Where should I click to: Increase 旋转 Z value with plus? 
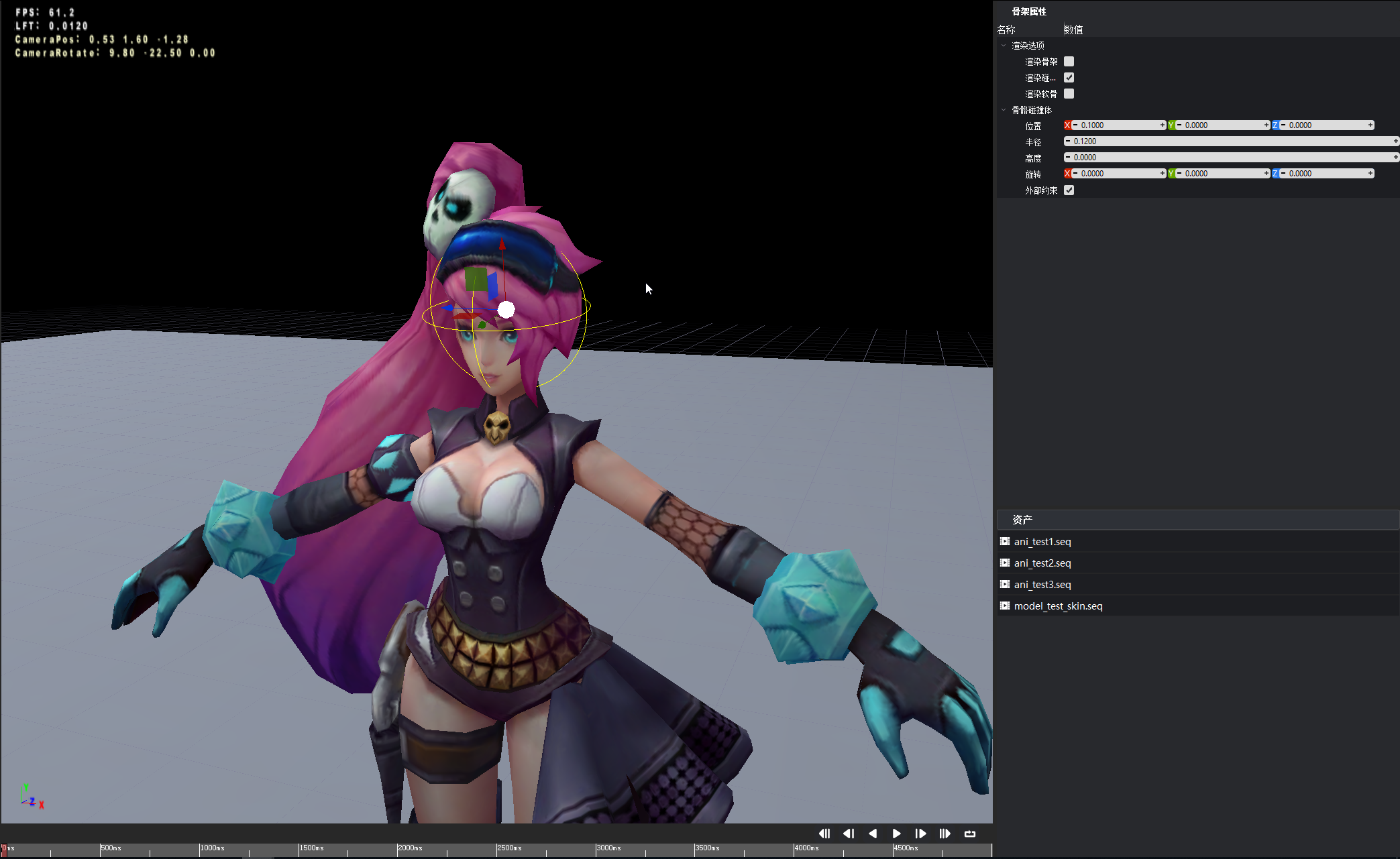click(x=1370, y=174)
